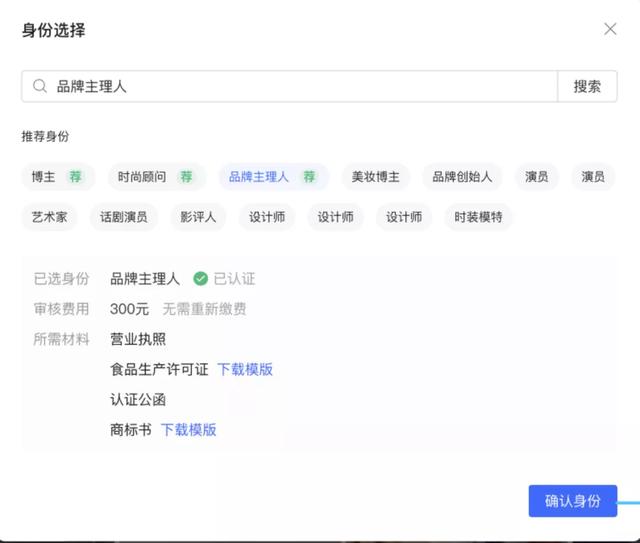Select the 影评人 tag
Screen dimensions: 640x543
coord(198,217)
